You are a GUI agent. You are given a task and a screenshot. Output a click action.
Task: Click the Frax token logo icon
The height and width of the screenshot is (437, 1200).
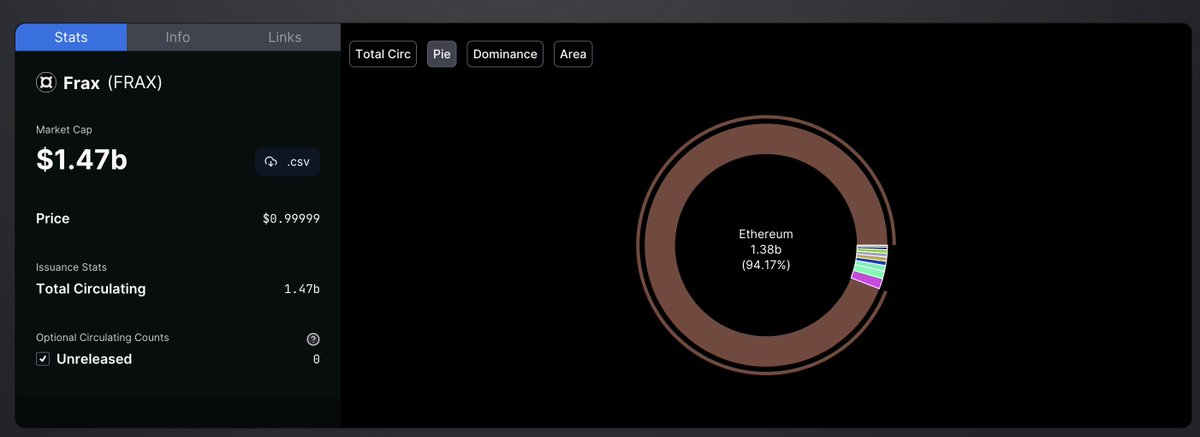[46, 83]
